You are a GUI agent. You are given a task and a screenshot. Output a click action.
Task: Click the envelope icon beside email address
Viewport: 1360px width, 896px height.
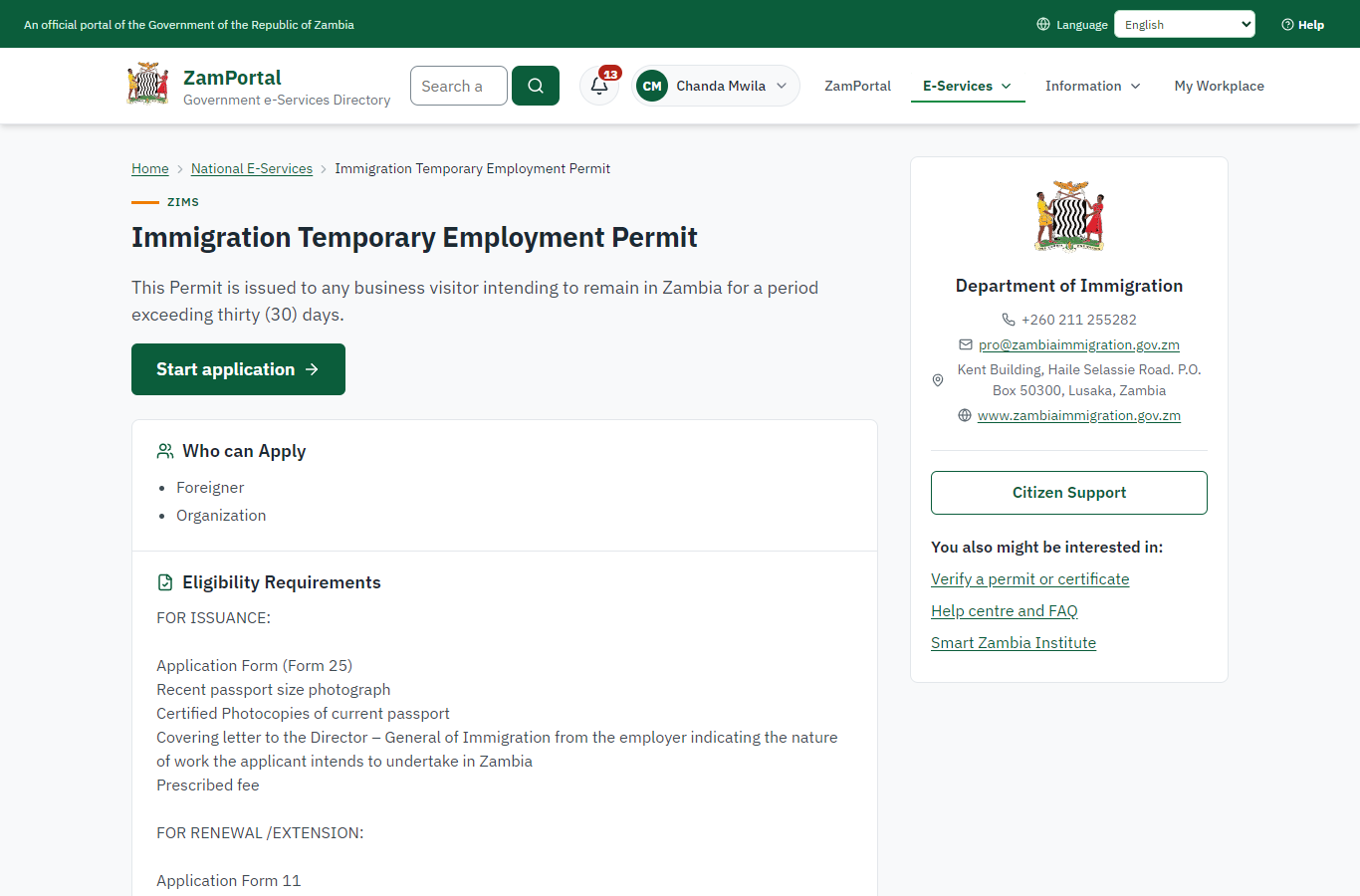click(x=965, y=344)
